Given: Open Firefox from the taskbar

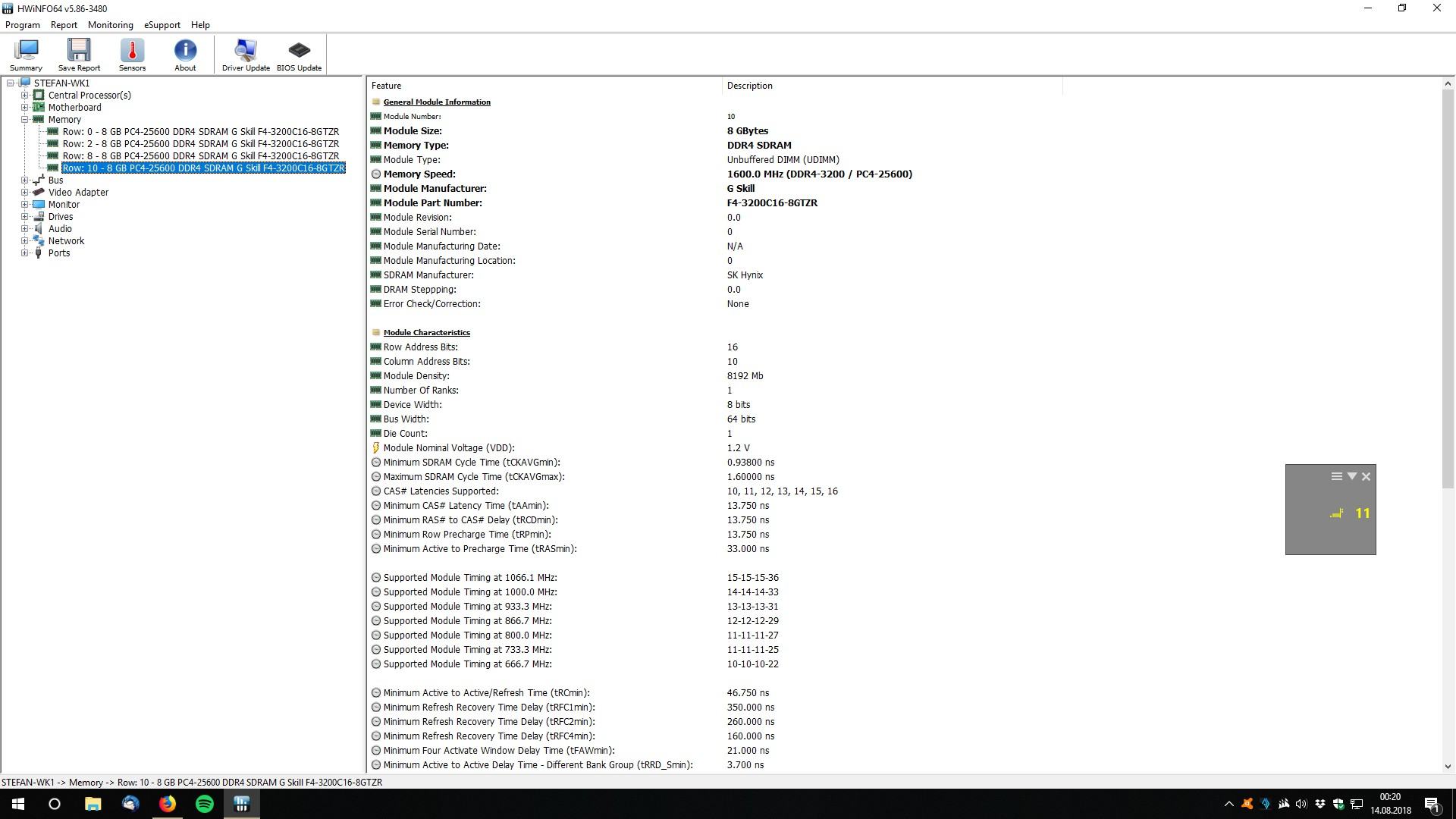Looking at the screenshot, I should pyautogui.click(x=168, y=804).
